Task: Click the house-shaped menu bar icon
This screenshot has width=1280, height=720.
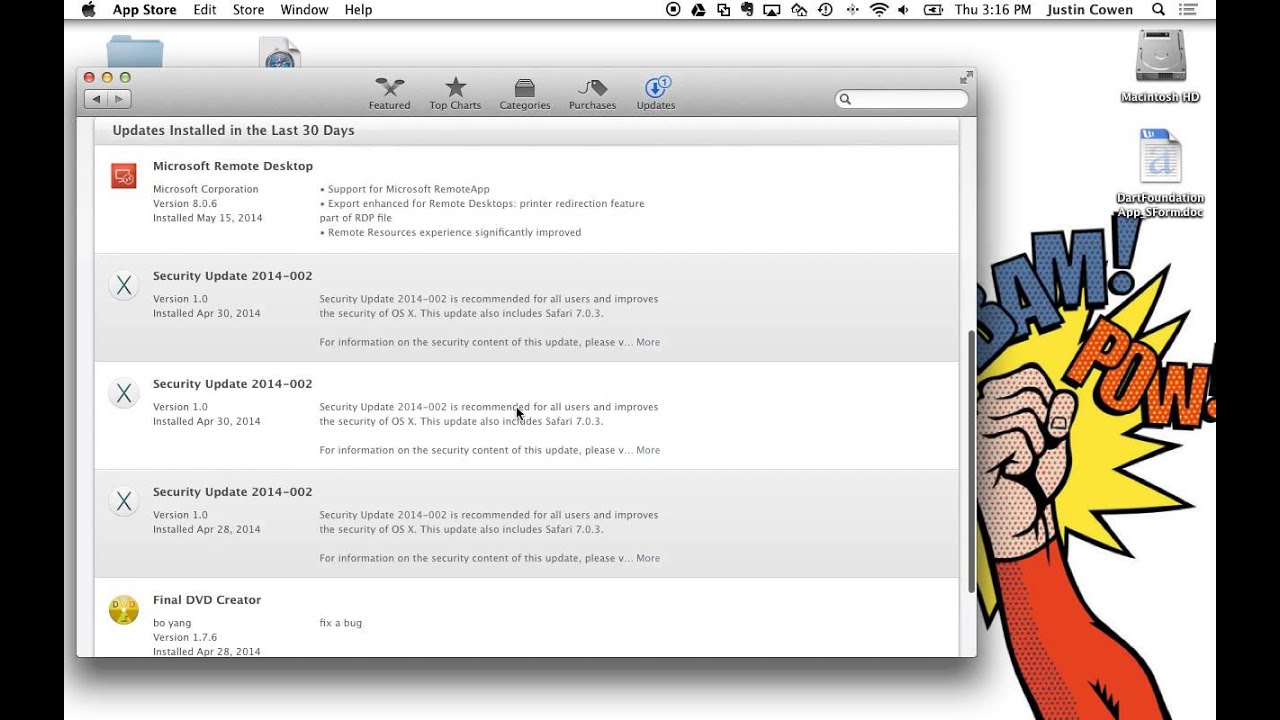Action: pos(799,10)
